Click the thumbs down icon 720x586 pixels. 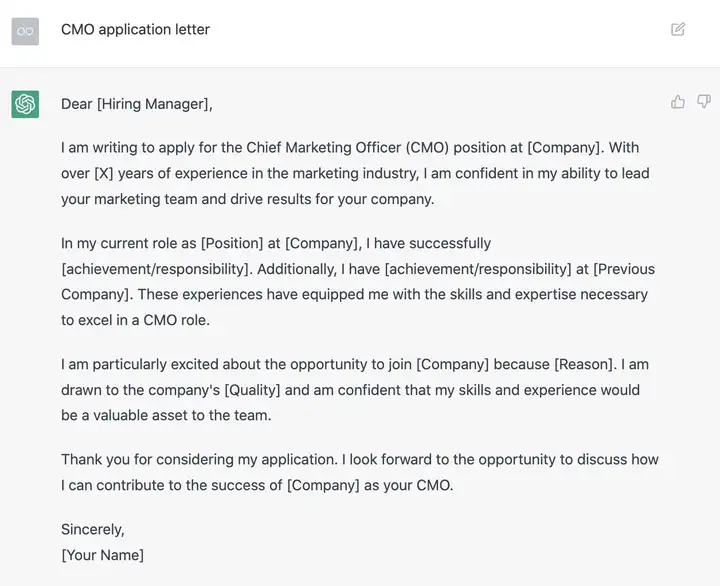point(703,101)
